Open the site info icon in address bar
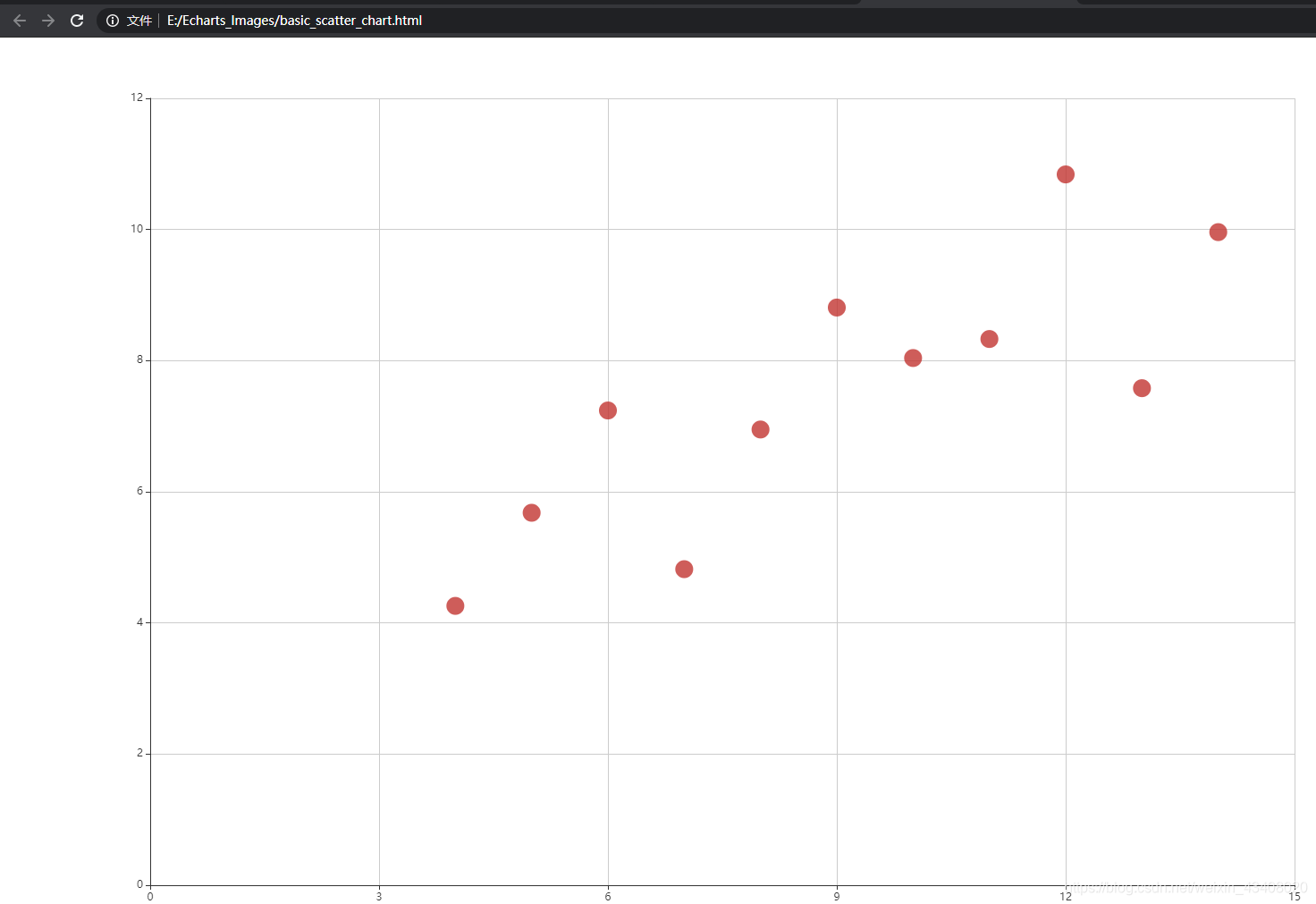The image size is (1316, 904). [x=113, y=21]
